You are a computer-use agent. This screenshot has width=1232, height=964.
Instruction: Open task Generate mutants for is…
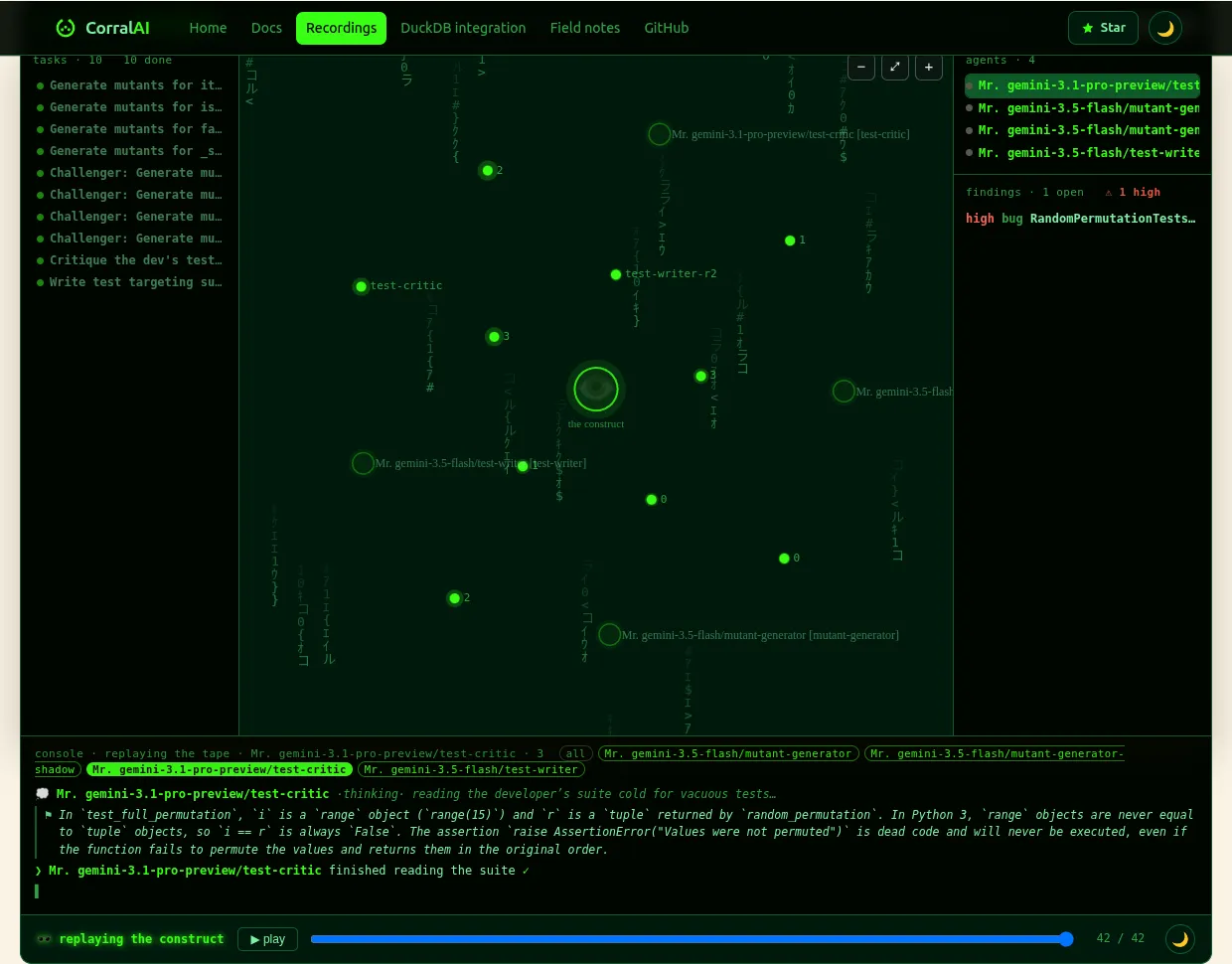pos(129,107)
